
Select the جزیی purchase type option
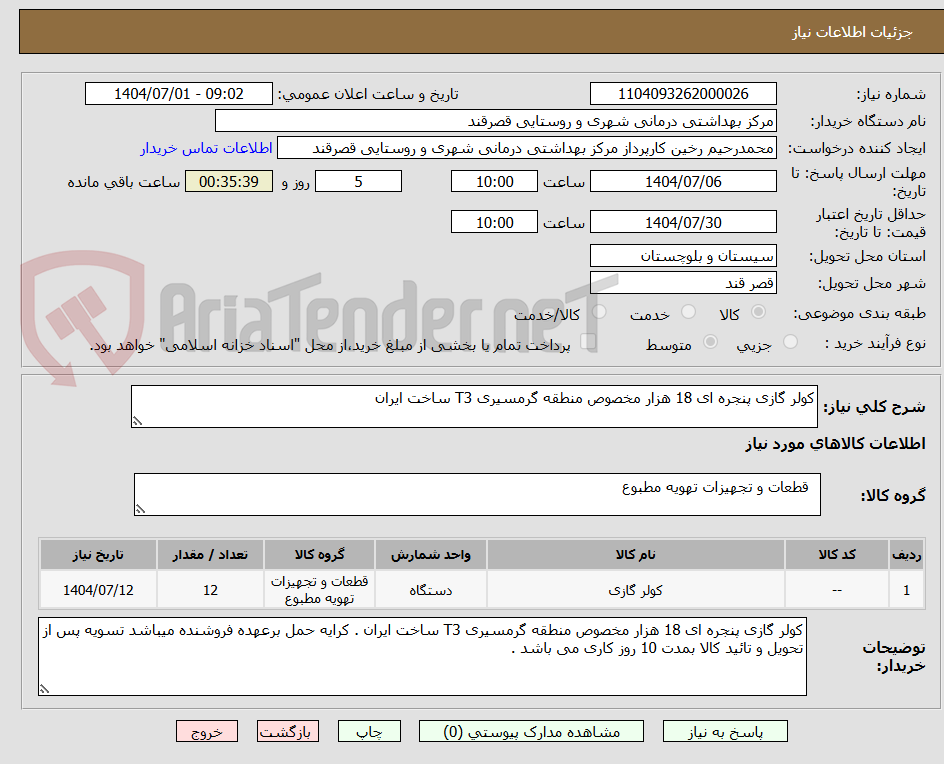[x=789, y=341]
